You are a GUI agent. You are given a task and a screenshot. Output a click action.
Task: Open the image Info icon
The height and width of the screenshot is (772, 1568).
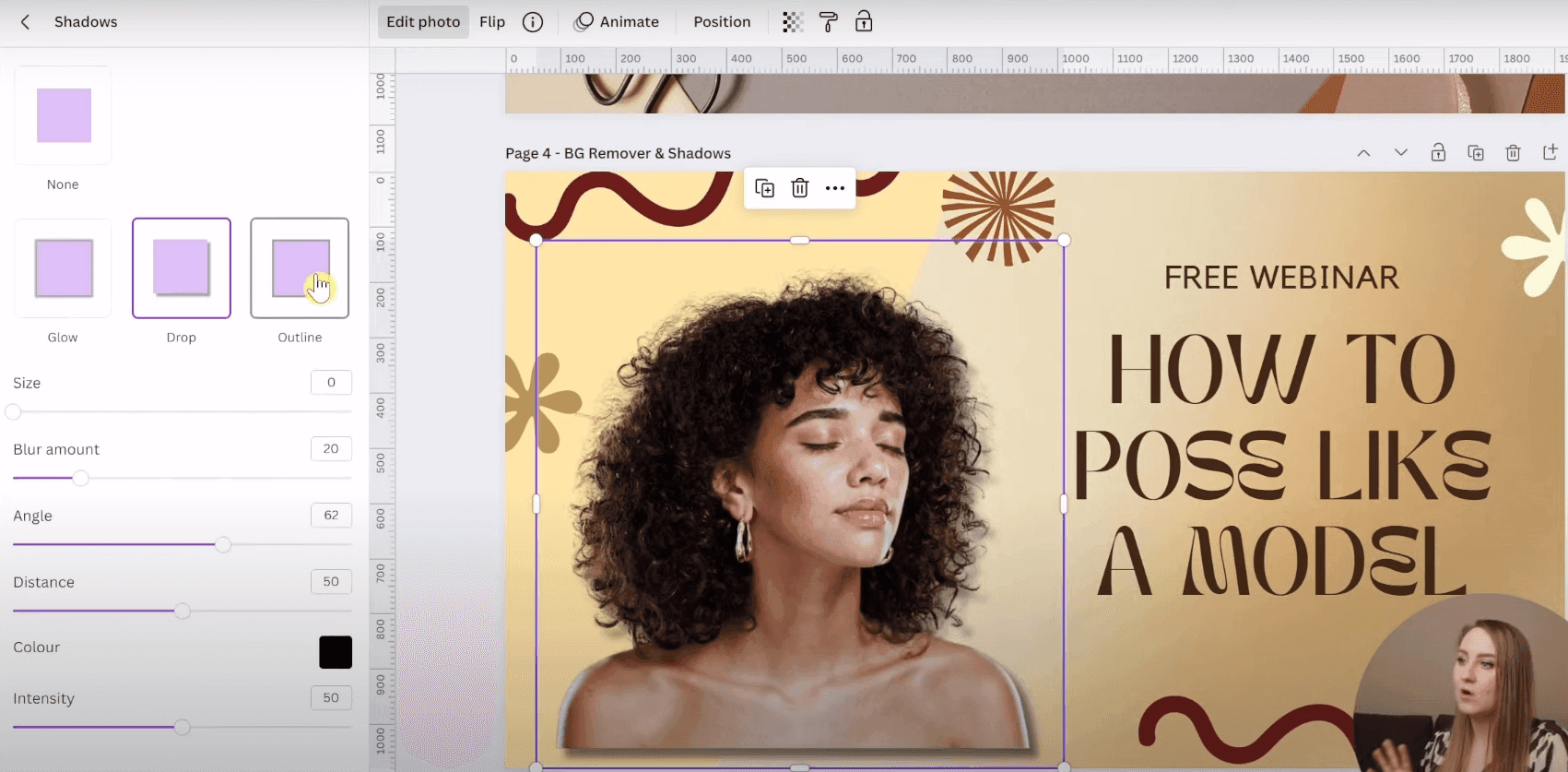pyautogui.click(x=533, y=22)
